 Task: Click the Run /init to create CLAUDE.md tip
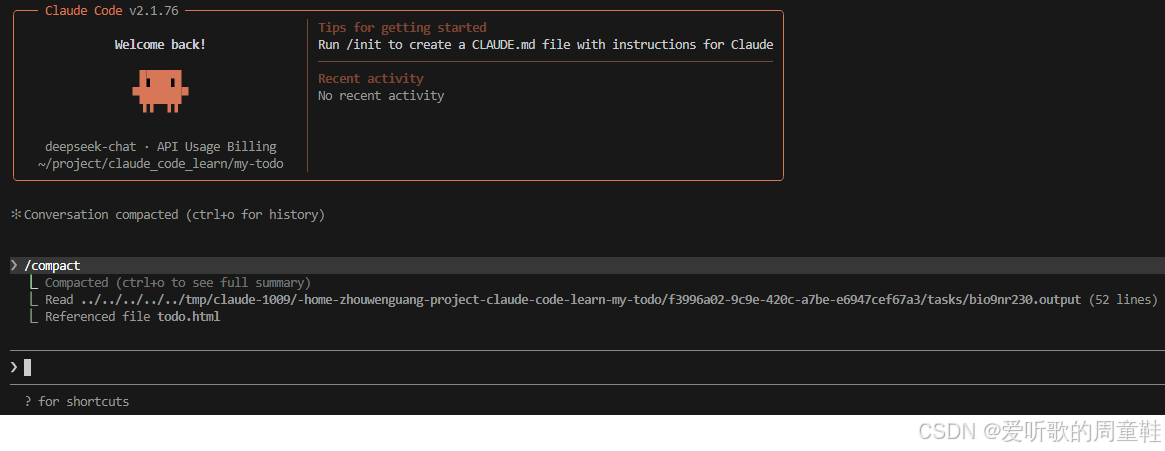(x=545, y=45)
